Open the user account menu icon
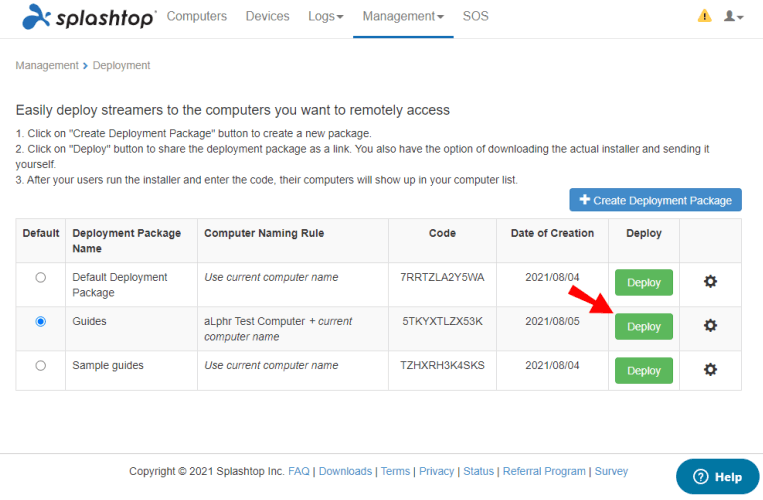 733,17
